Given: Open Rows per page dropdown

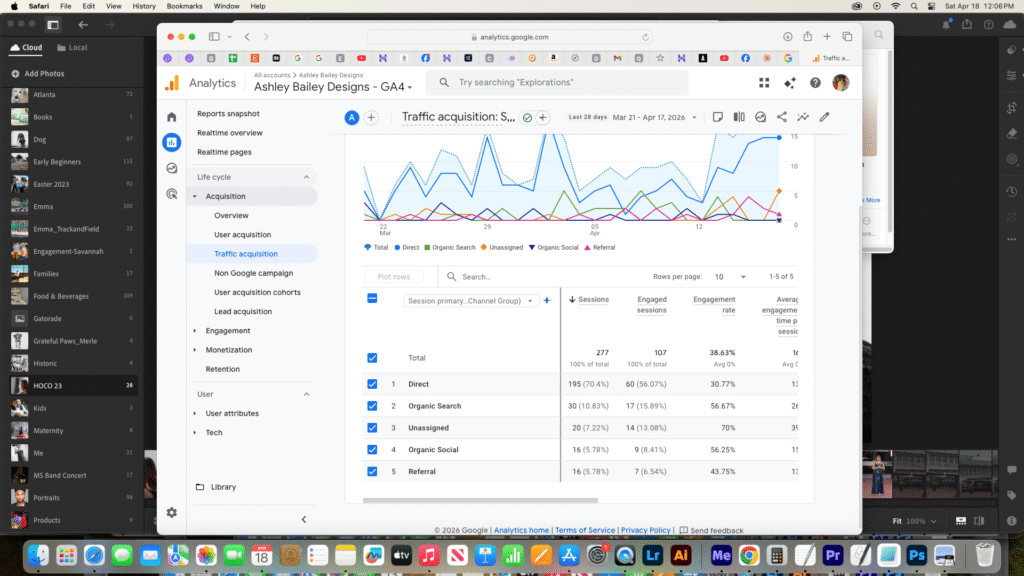Looking at the screenshot, I should (x=729, y=277).
